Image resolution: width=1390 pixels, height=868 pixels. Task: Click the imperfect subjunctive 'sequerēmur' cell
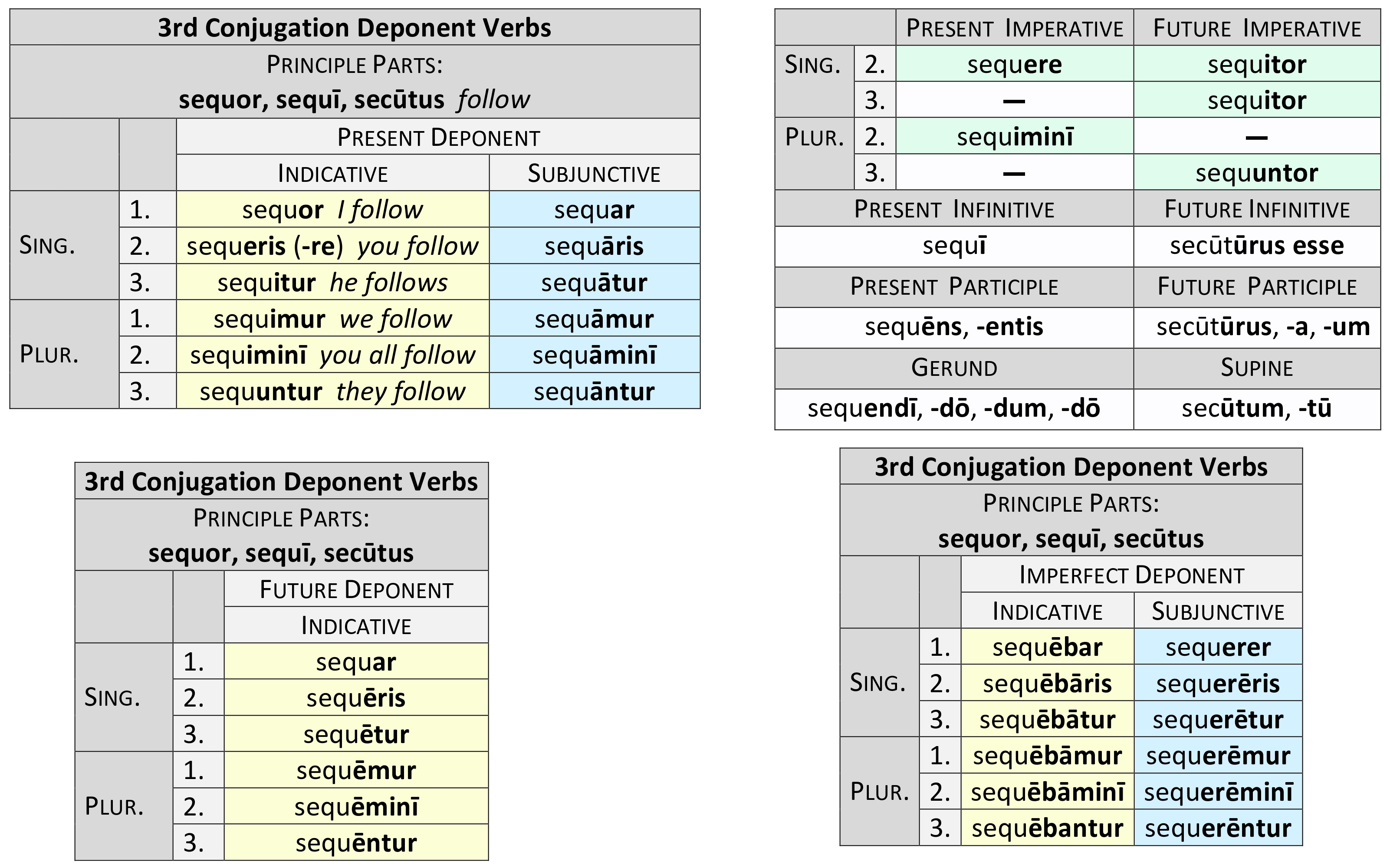tap(1218, 756)
